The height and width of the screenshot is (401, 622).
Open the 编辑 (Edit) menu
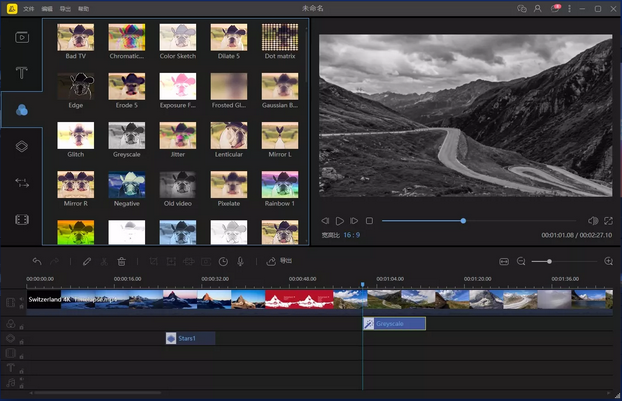coord(47,8)
